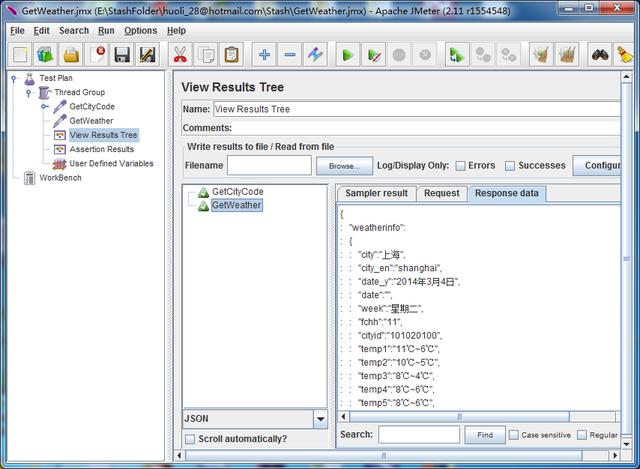Image resolution: width=640 pixels, height=469 pixels.
Task: Click the Save As icon
Action: 147,54
